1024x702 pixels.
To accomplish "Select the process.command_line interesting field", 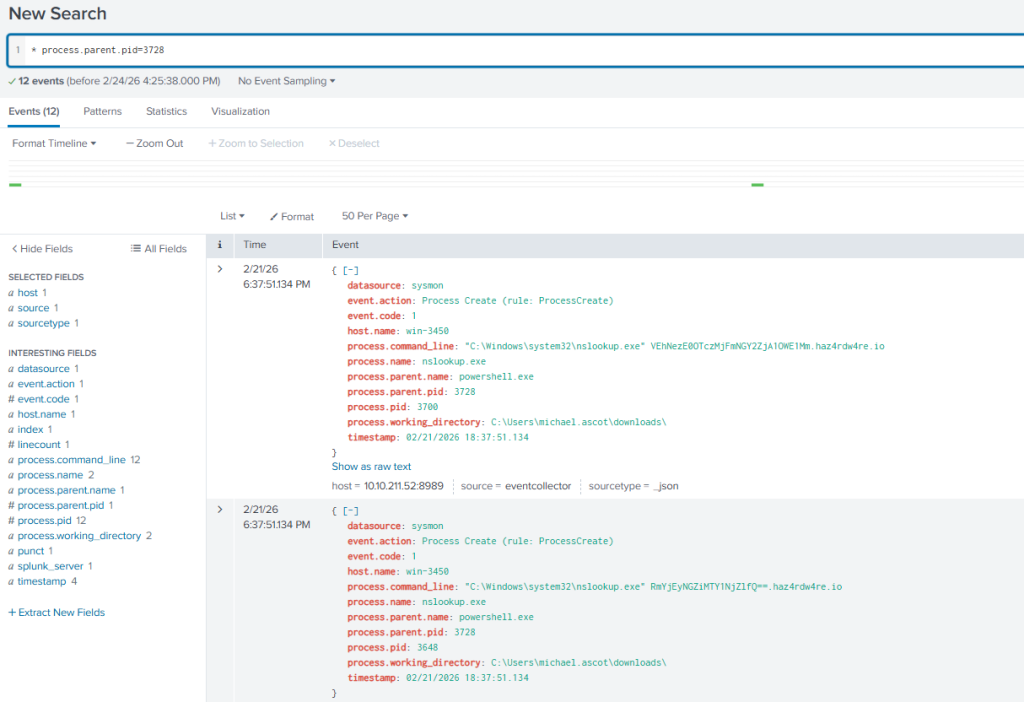I will (x=71, y=460).
